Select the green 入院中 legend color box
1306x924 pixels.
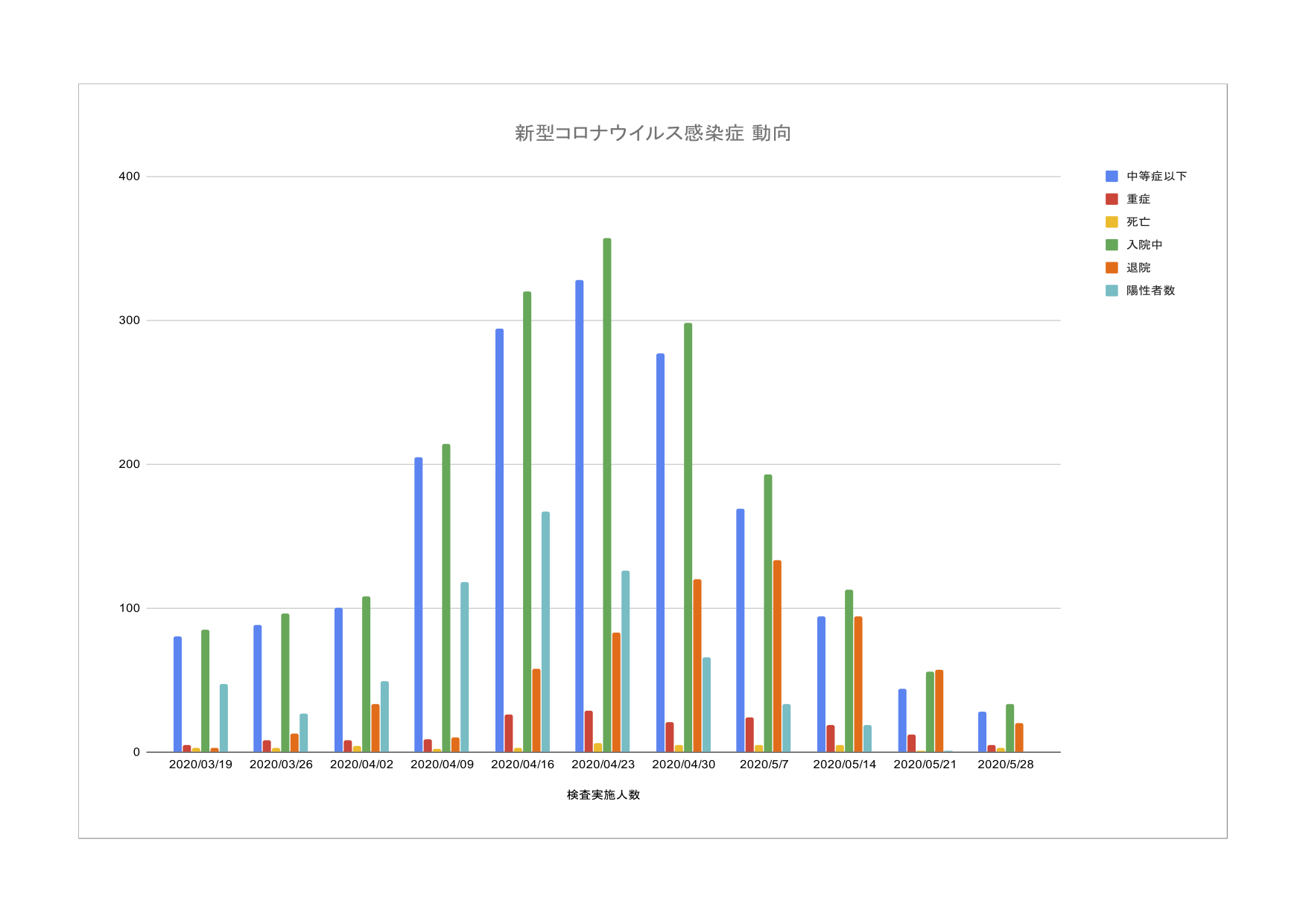pos(1112,244)
